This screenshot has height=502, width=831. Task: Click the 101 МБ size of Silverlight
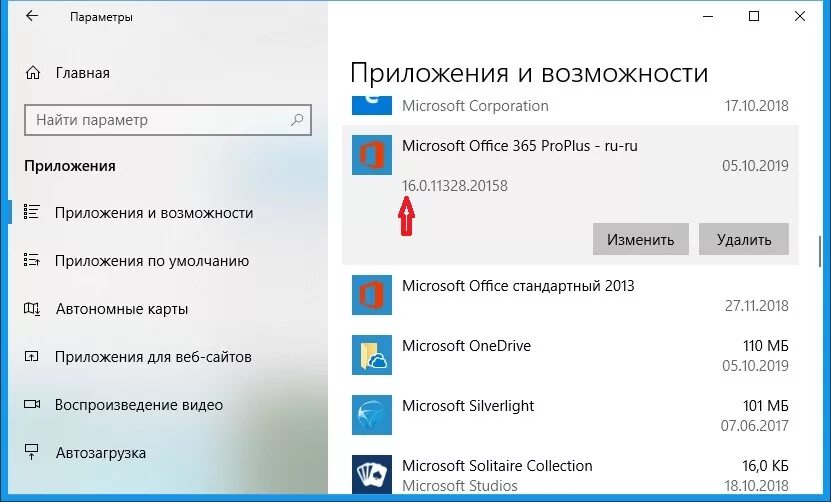(x=765, y=406)
